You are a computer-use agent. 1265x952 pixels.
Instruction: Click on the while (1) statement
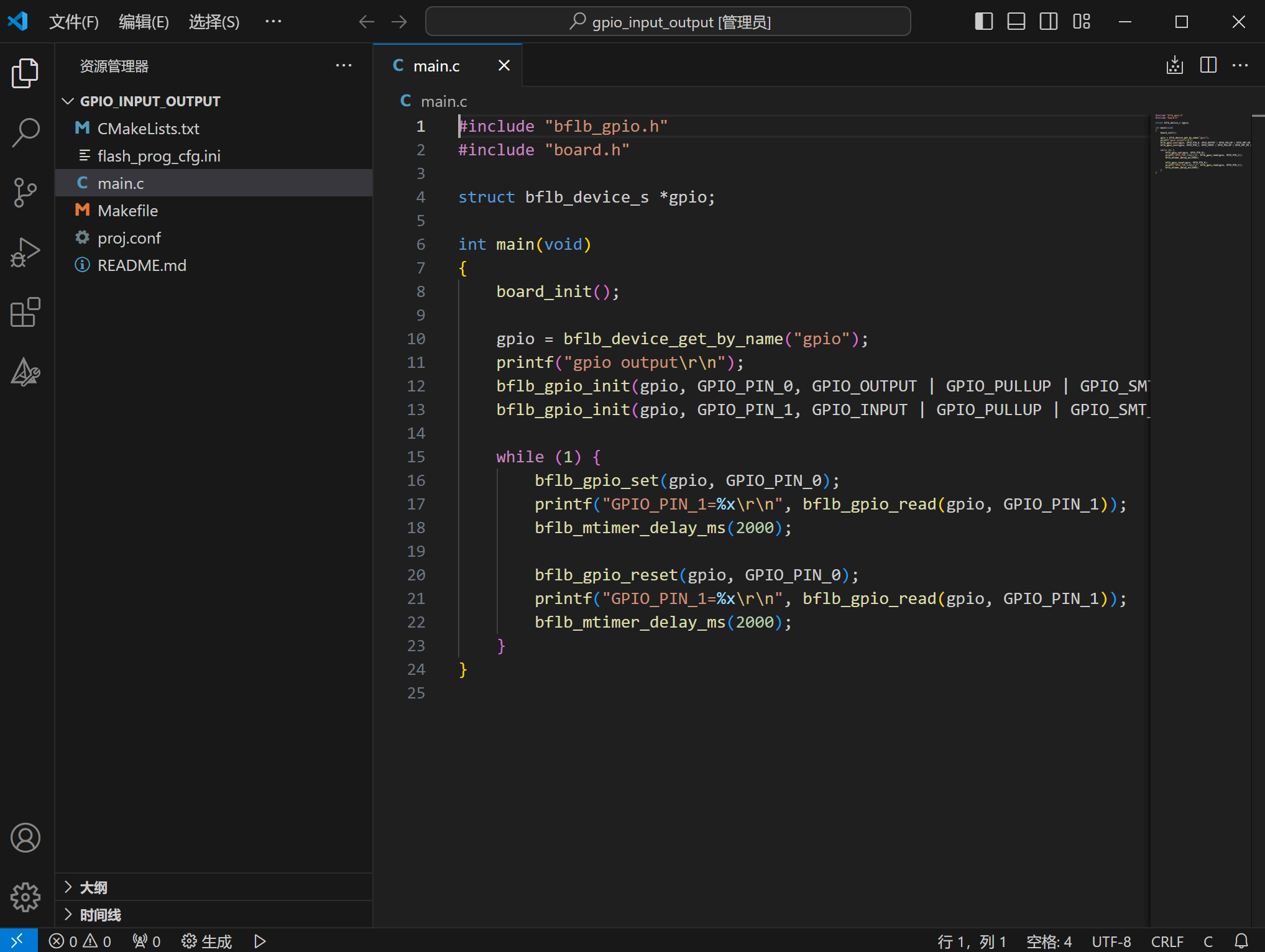548,457
